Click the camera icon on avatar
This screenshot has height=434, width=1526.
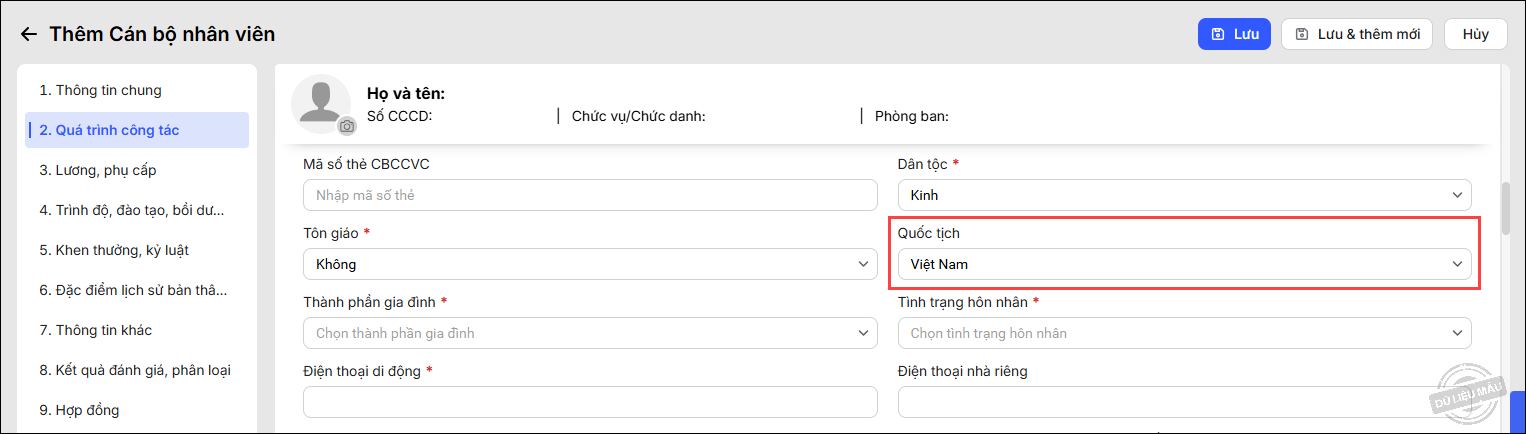tap(346, 126)
